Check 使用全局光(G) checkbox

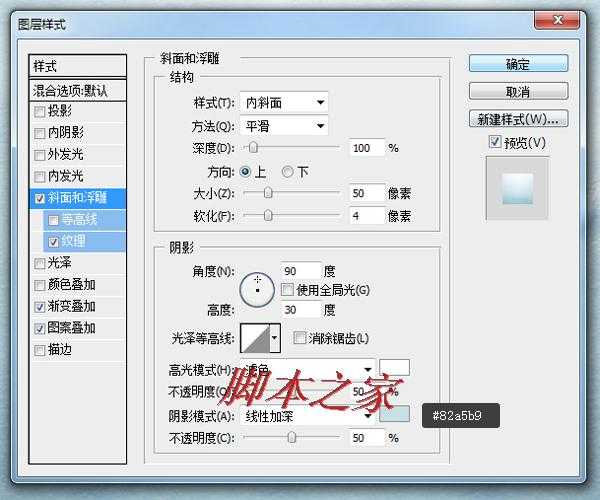pos(287,290)
